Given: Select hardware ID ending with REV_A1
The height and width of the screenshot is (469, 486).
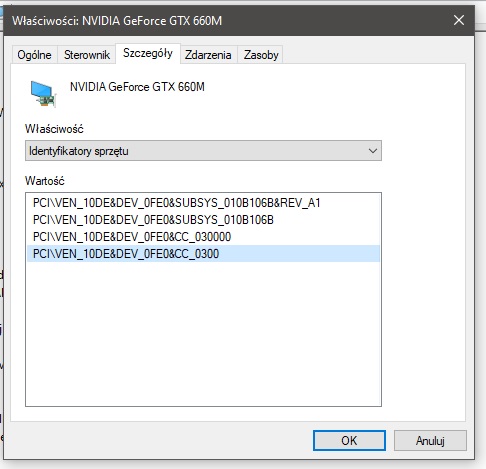Looking at the screenshot, I should tap(177, 203).
